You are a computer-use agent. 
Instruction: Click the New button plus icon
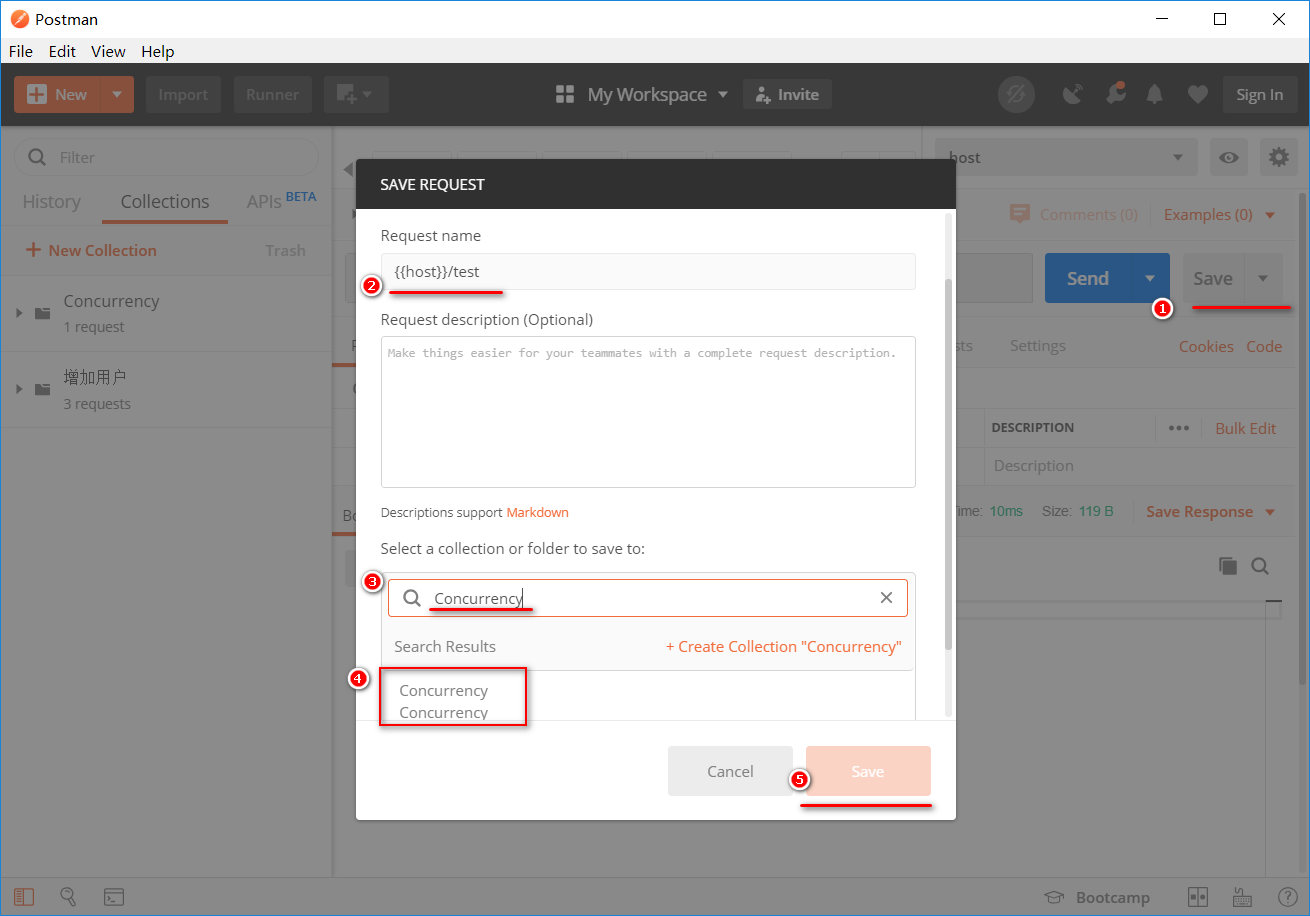coord(37,94)
